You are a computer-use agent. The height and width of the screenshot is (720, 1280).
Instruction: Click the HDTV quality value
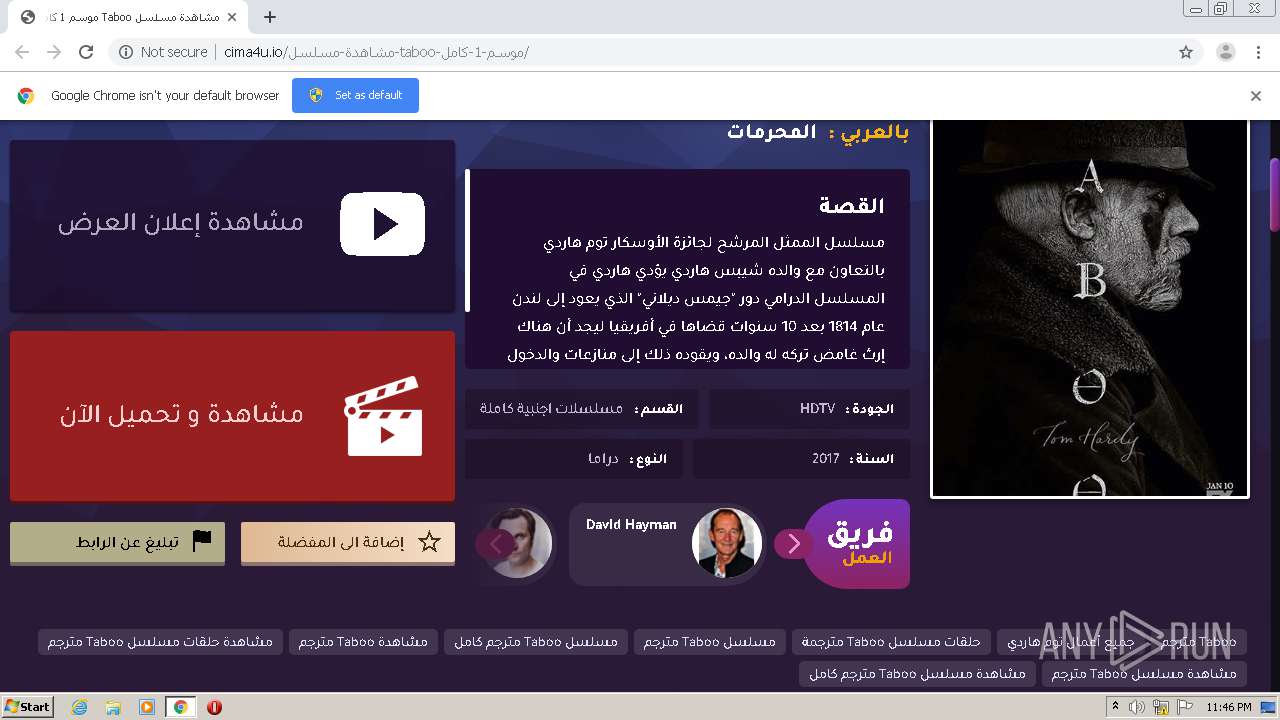coord(817,408)
